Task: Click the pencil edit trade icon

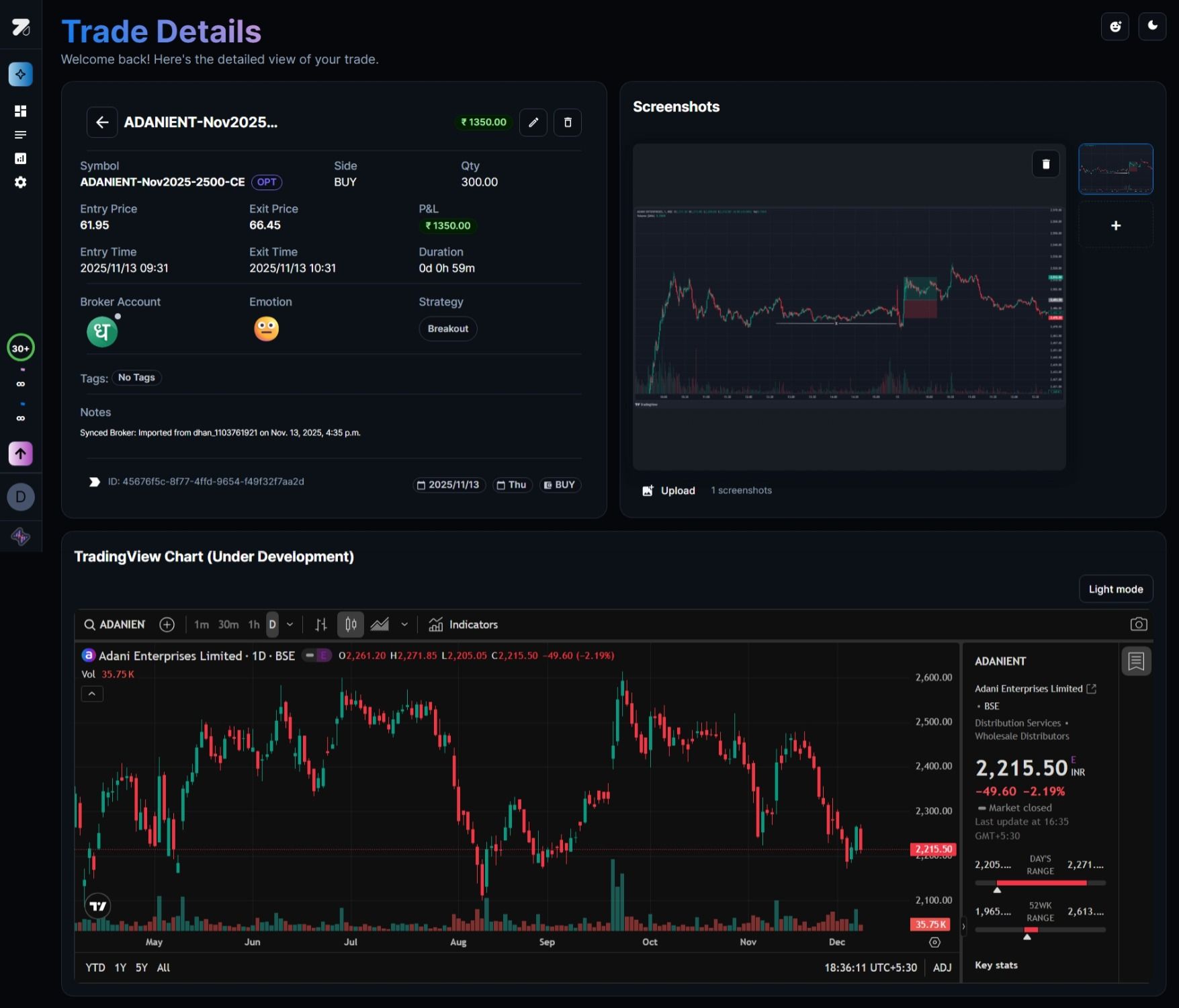Action: (x=533, y=122)
